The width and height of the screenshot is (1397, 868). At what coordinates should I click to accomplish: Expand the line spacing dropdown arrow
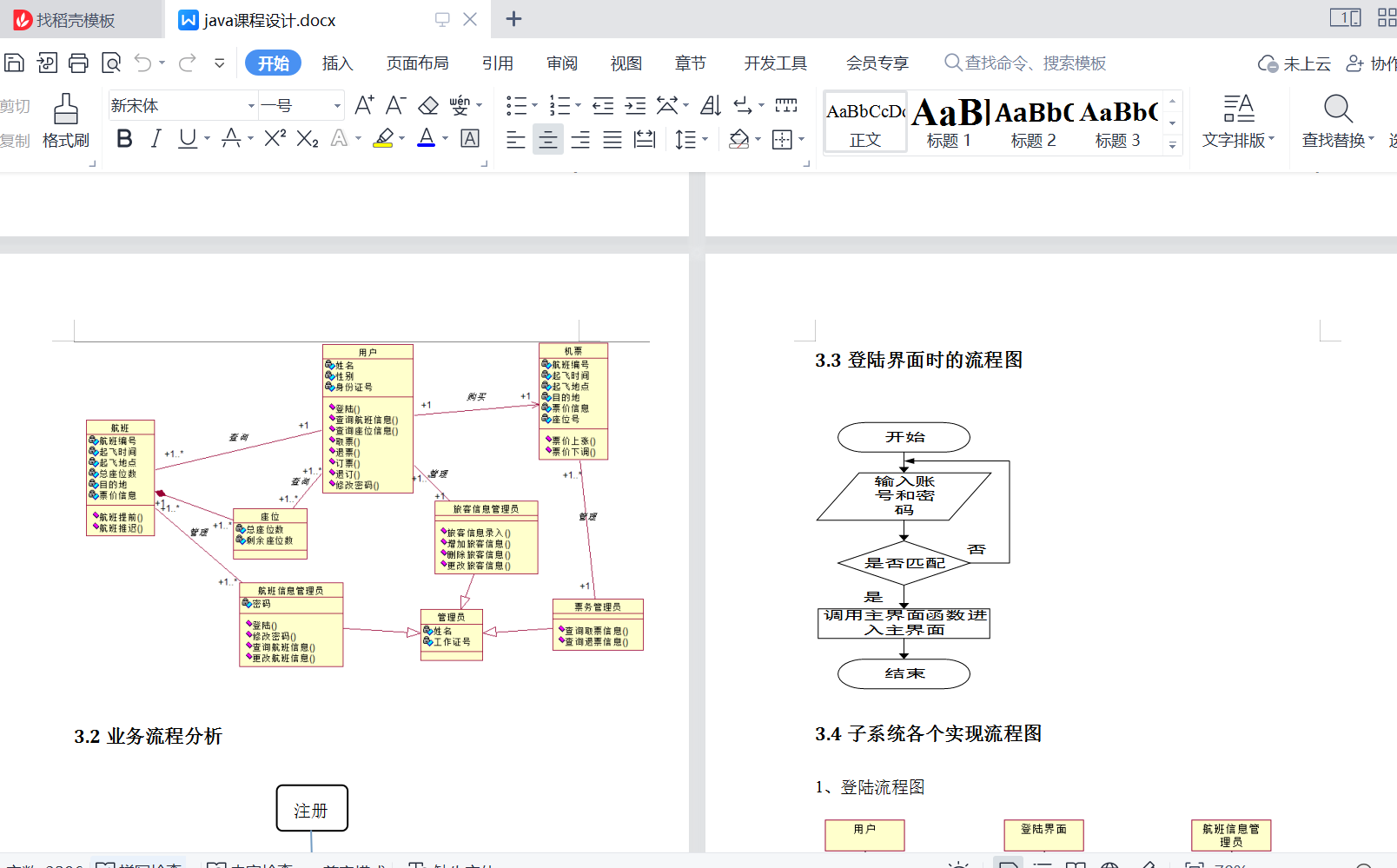pos(705,139)
